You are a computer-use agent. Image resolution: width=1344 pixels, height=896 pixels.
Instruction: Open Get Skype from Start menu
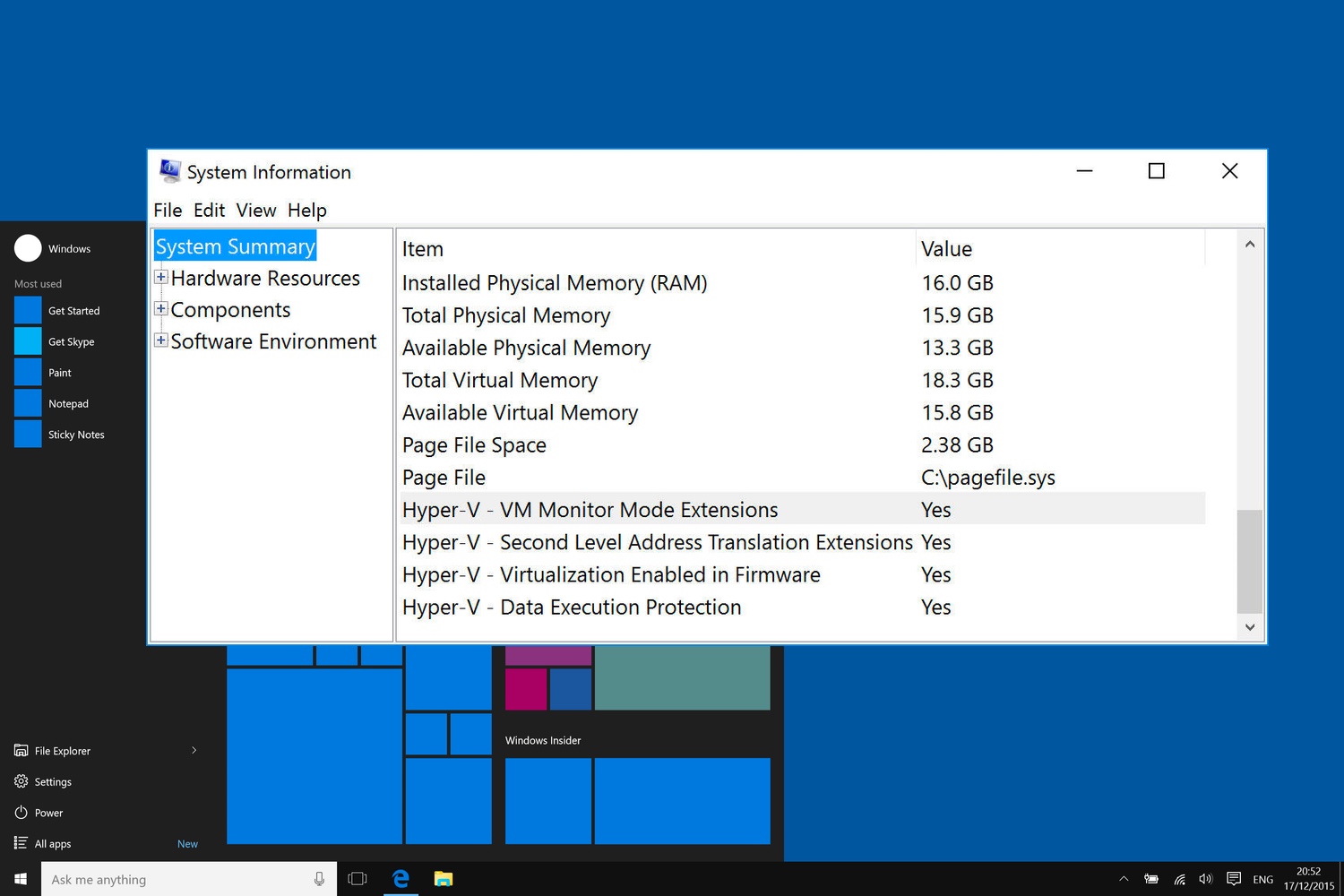73,341
